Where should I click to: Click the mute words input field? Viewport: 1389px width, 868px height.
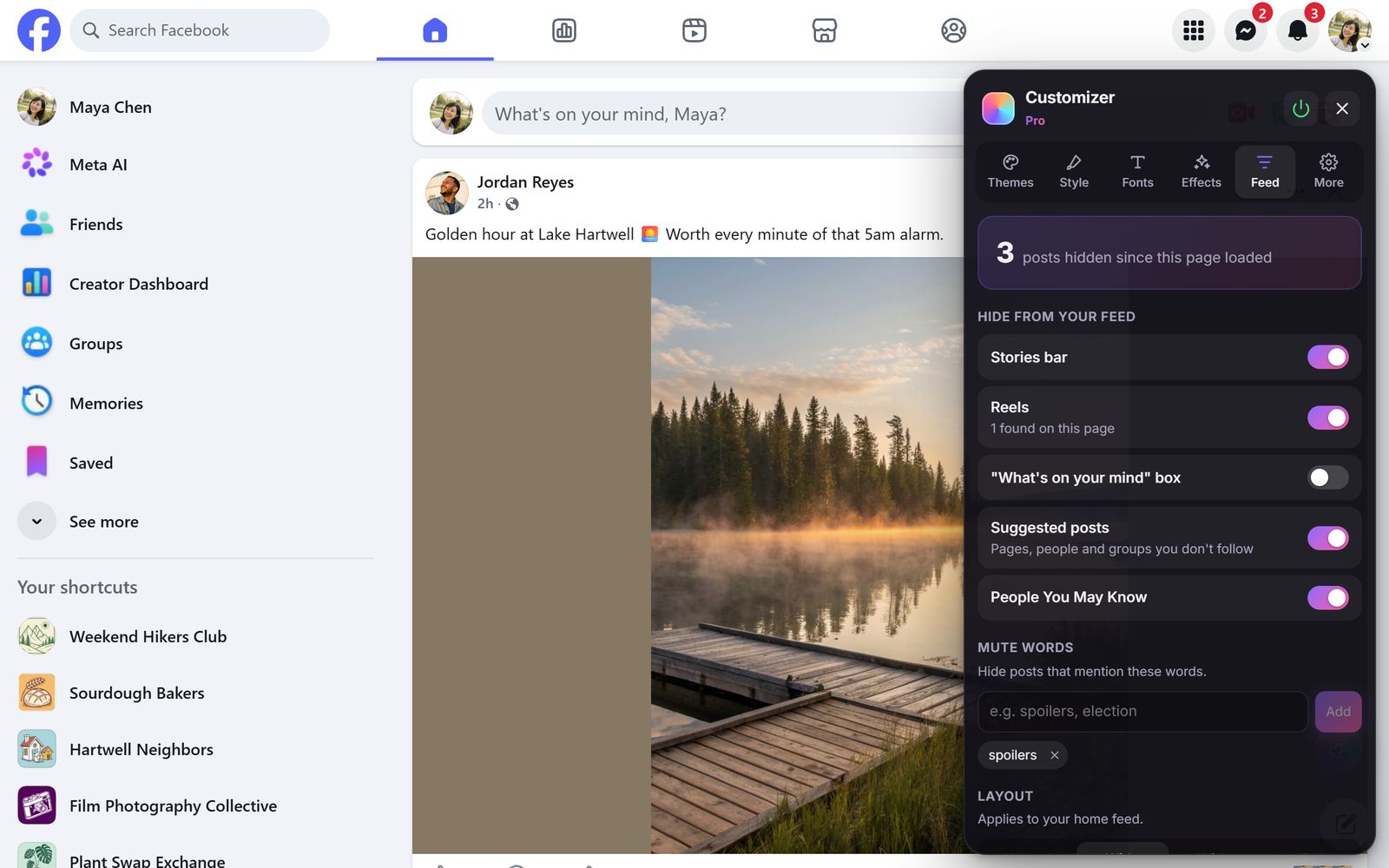tap(1142, 712)
